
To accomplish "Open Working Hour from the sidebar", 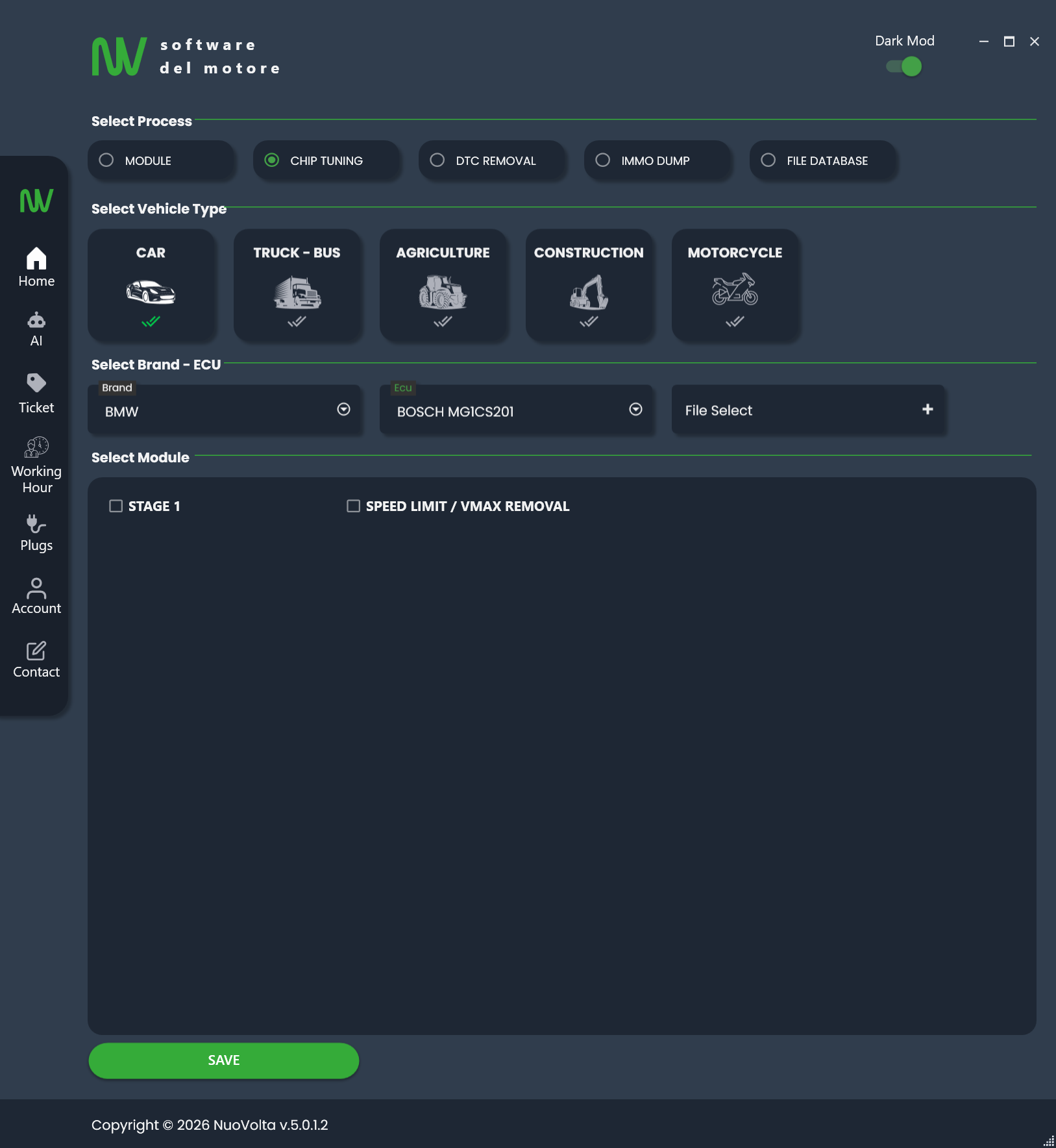I will [x=36, y=447].
